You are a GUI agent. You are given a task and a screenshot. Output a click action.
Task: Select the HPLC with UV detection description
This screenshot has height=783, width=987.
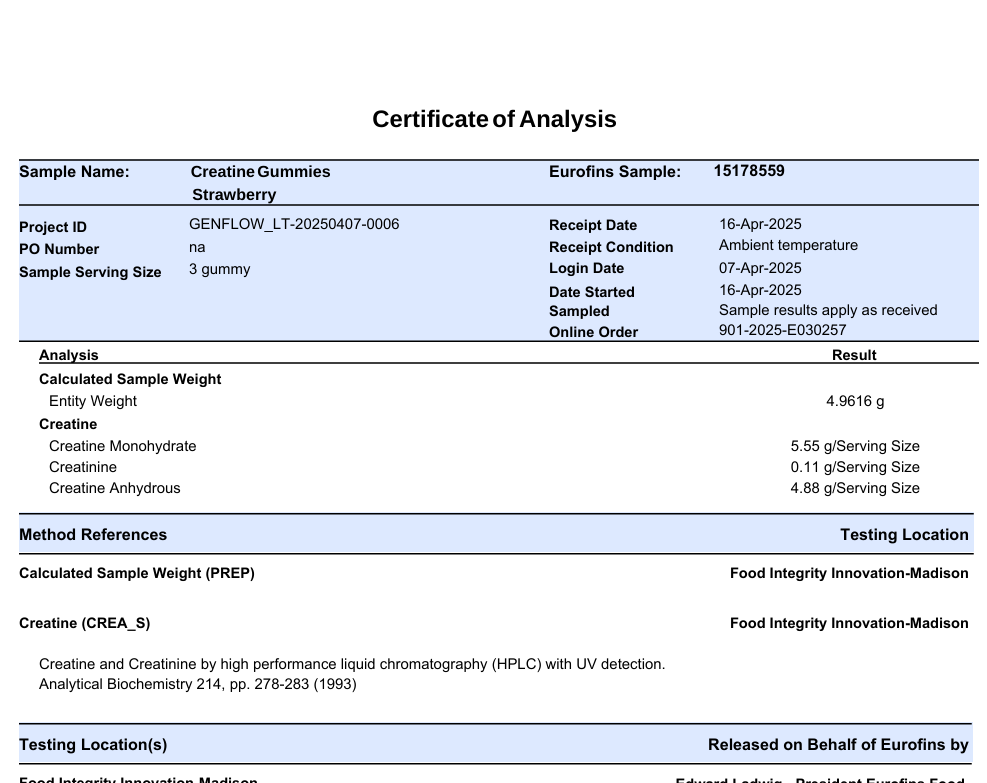tap(352, 664)
